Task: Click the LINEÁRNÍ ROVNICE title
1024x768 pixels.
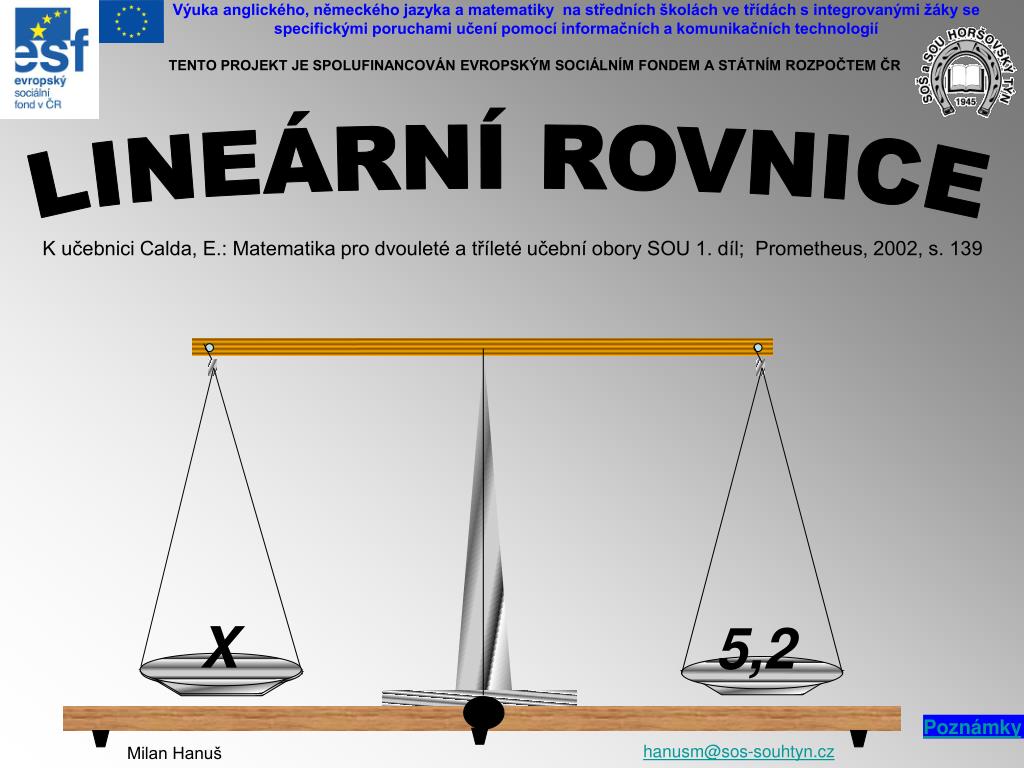Action: (x=508, y=163)
